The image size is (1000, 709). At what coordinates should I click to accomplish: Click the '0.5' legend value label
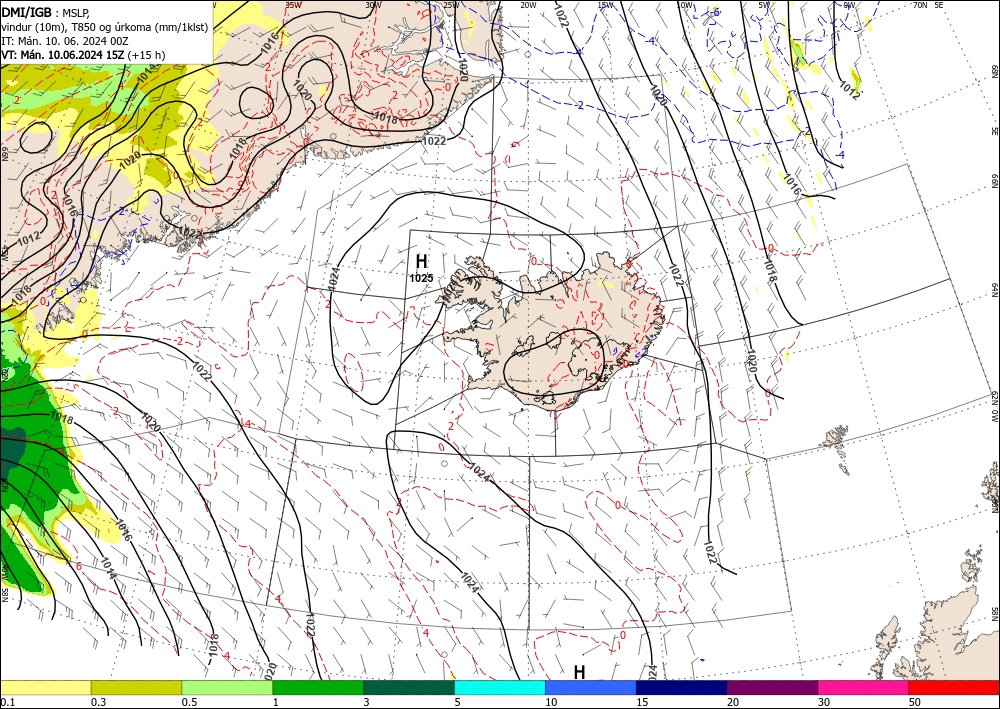coord(189,702)
